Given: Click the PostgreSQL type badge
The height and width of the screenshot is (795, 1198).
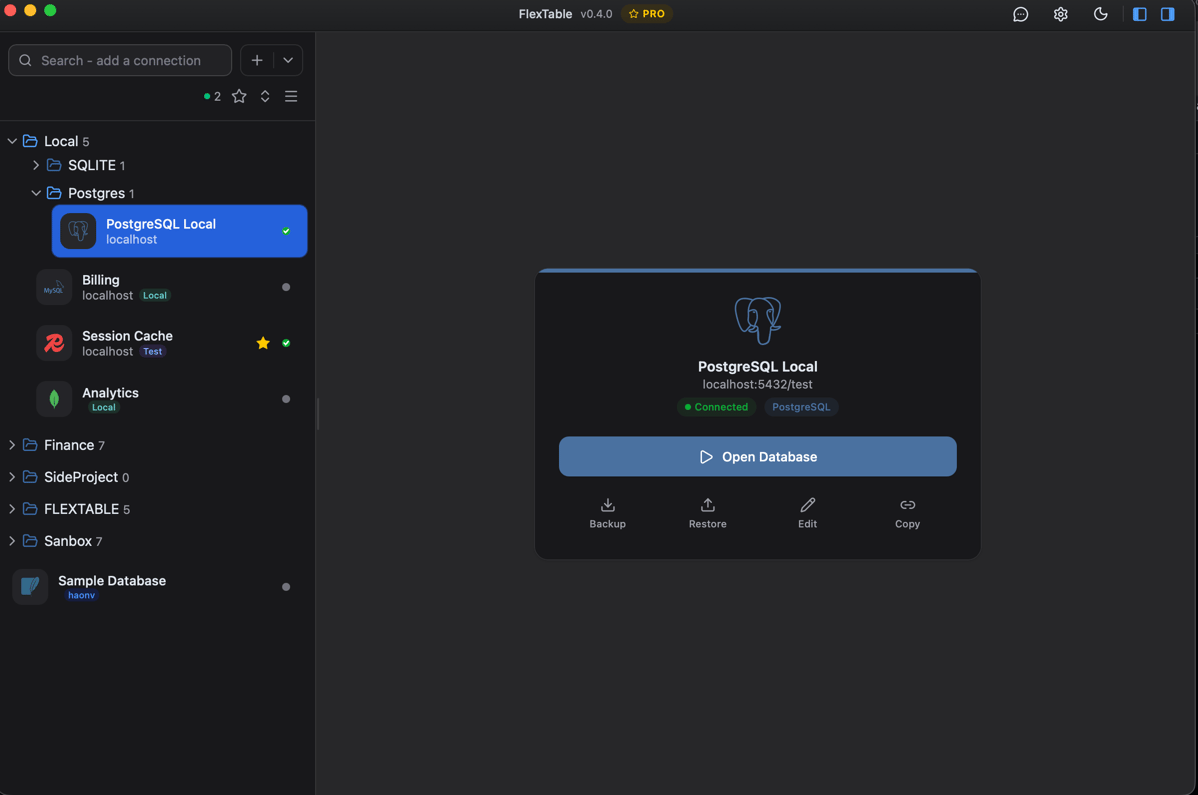Looking at the screenshot, I should [x=801, y=407].
